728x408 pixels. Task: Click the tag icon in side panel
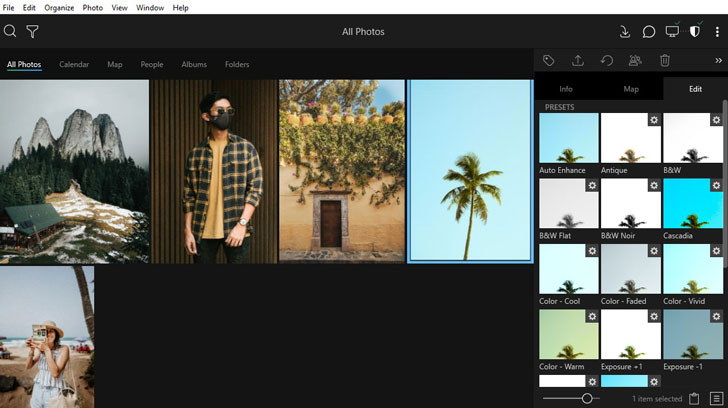click(548, 60)
